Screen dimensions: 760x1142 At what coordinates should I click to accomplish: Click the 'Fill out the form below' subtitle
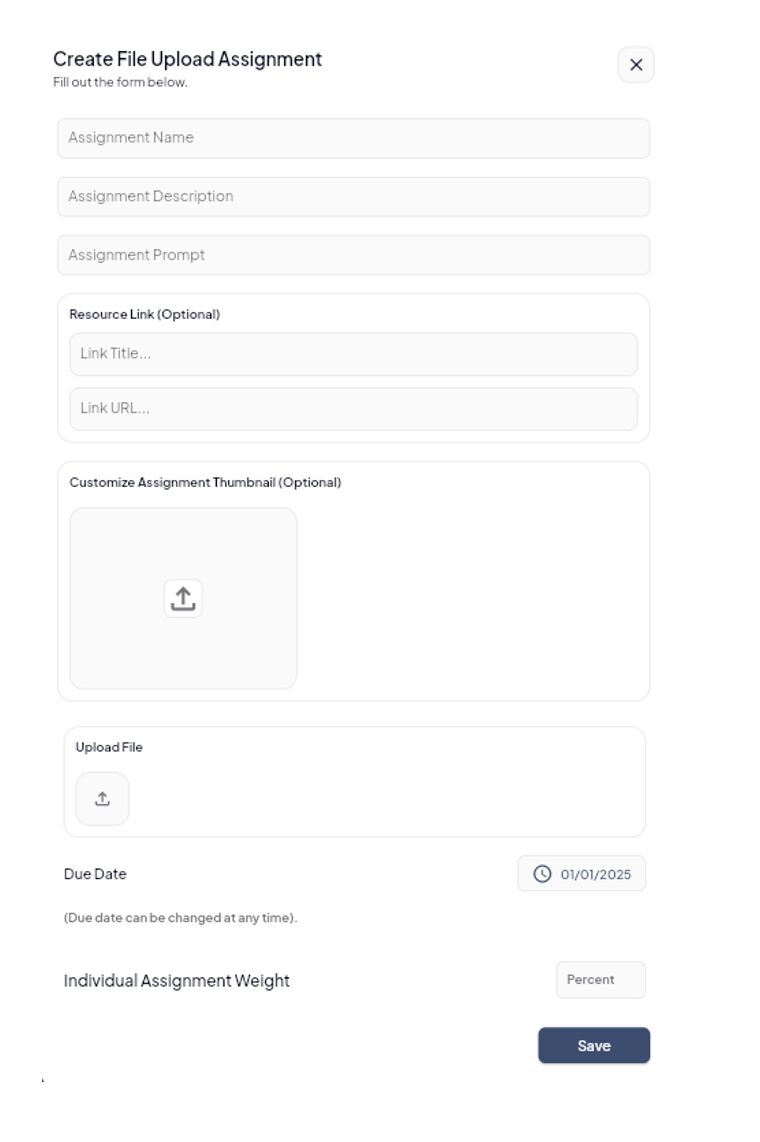point(120,82)
